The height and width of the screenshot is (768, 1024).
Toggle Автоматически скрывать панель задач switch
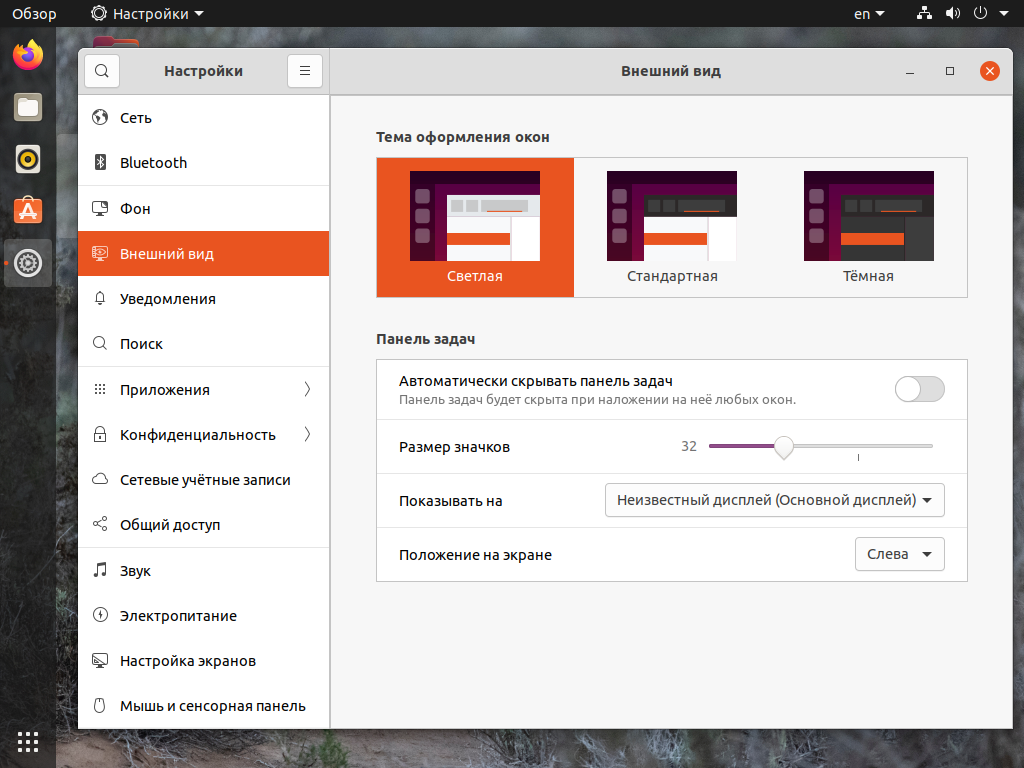(920, 389)
